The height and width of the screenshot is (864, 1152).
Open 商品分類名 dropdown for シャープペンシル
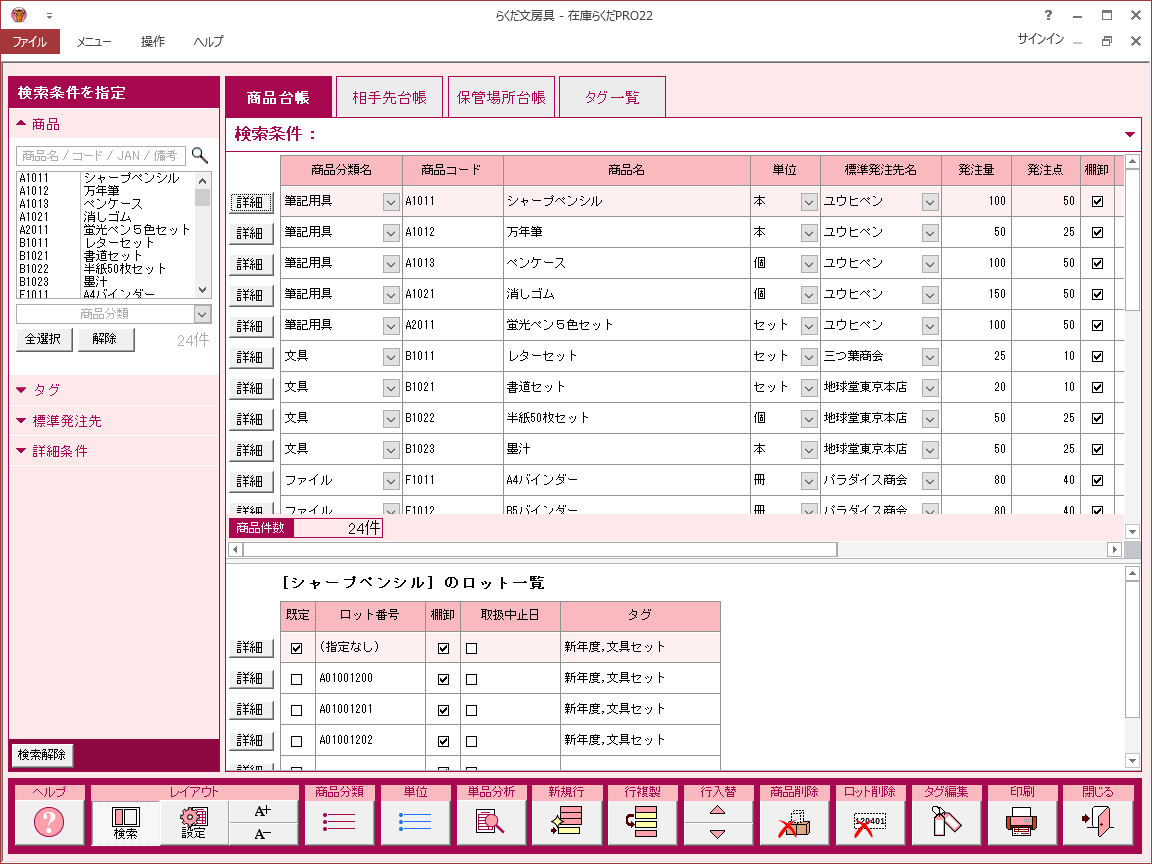(x=391, y=202)
